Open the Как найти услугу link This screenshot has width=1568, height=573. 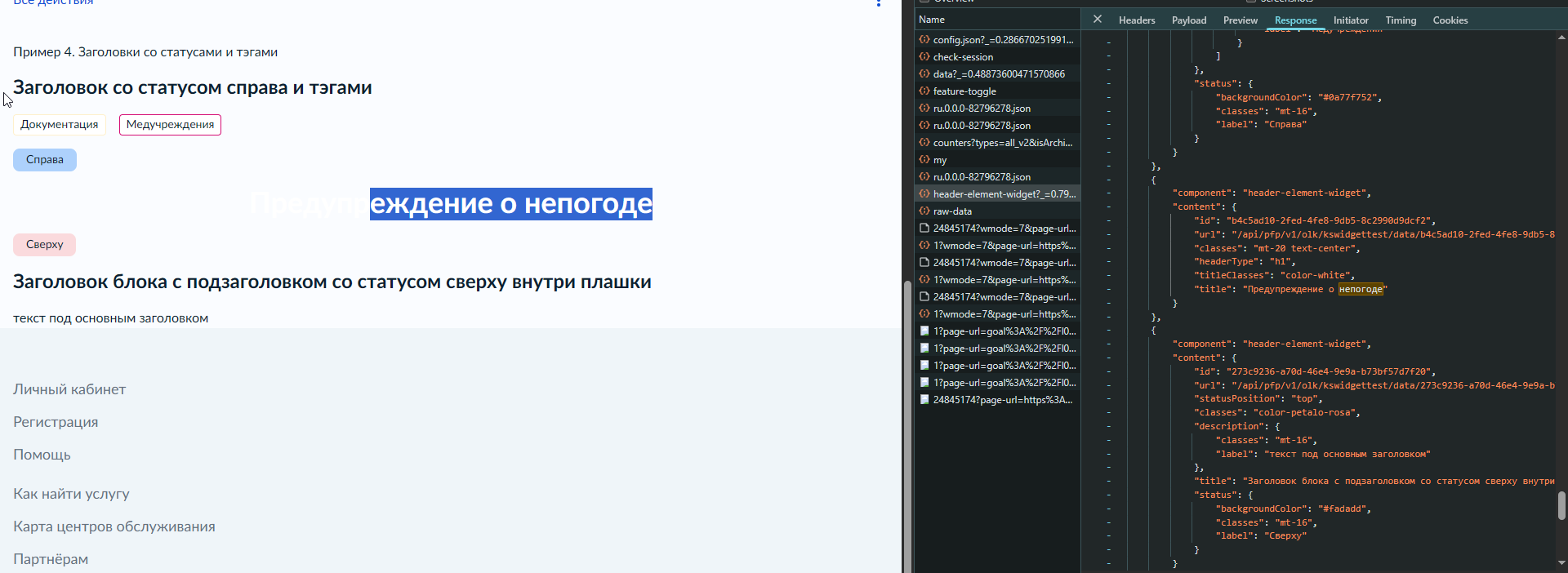pyautogui.click(x=71, y=494)
